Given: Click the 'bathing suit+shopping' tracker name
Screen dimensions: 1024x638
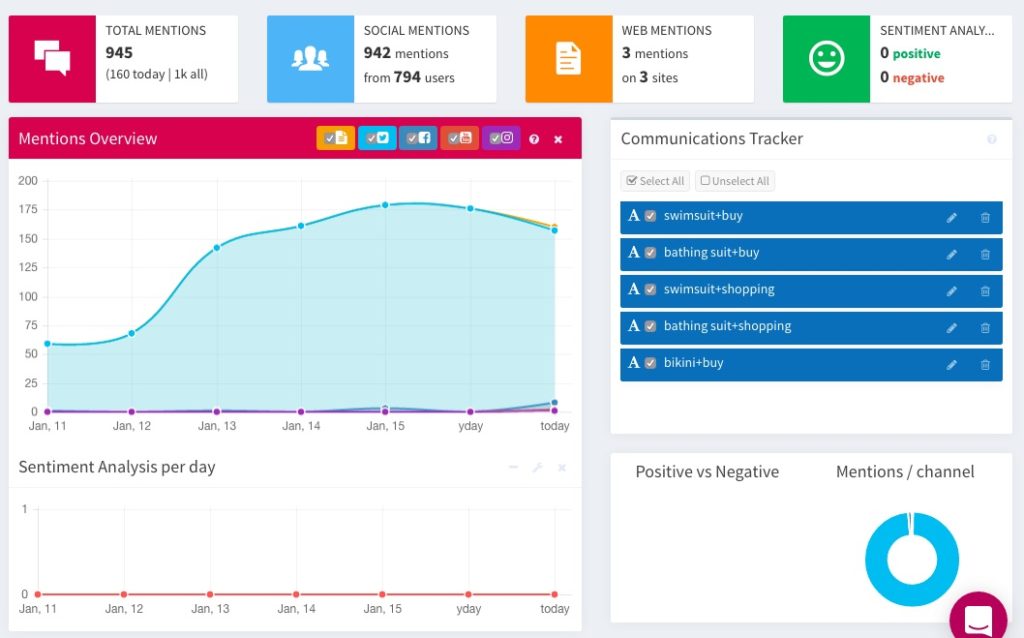Looking at the screenshot, I should pos(728,326).
